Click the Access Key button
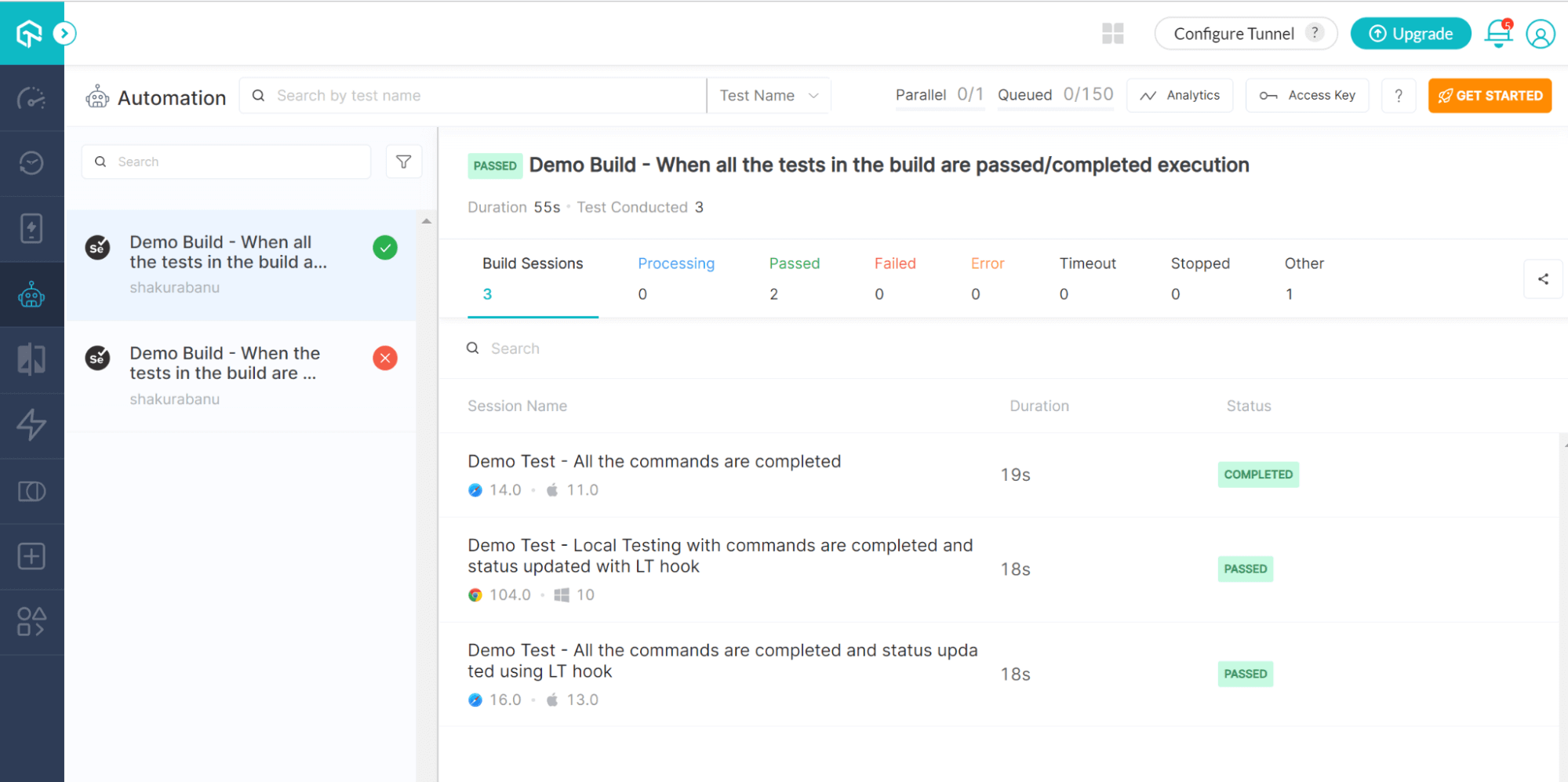Viewport: 1568px width, 782px height. [x=1307, y=96]
